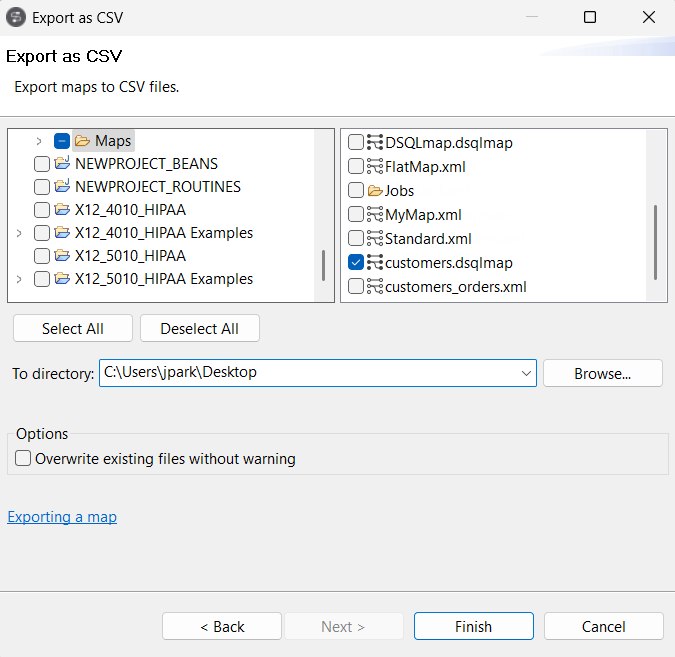Open the To directory dropdown list
Viewport: 675px width, 657px height.
526,373
